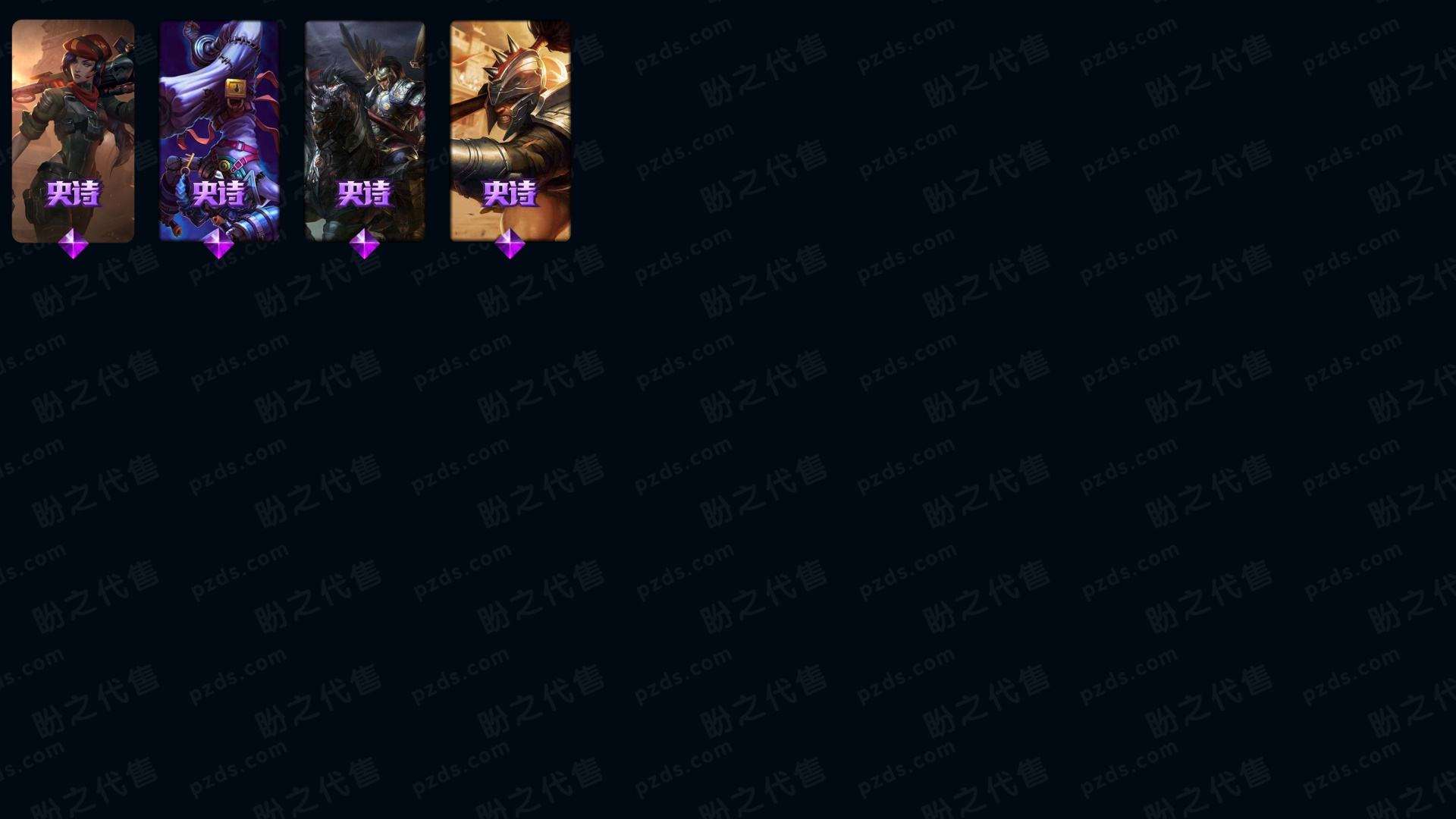Click the 史诗 label on the gladiator card
The image size is (1456, 819).
click(x=510, y=193)
